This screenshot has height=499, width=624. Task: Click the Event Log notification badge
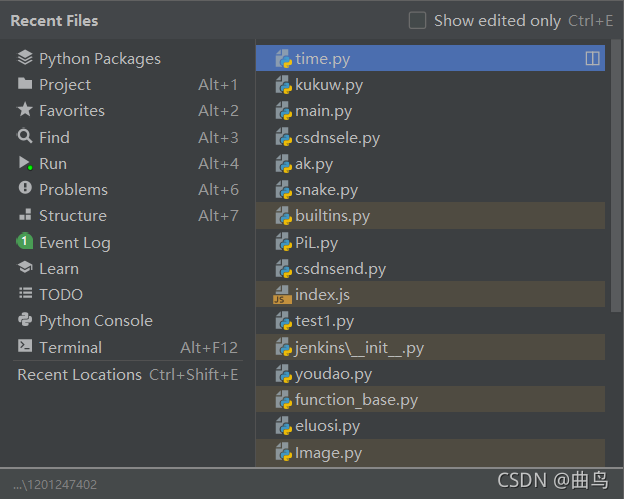click(x=24, y=241)
